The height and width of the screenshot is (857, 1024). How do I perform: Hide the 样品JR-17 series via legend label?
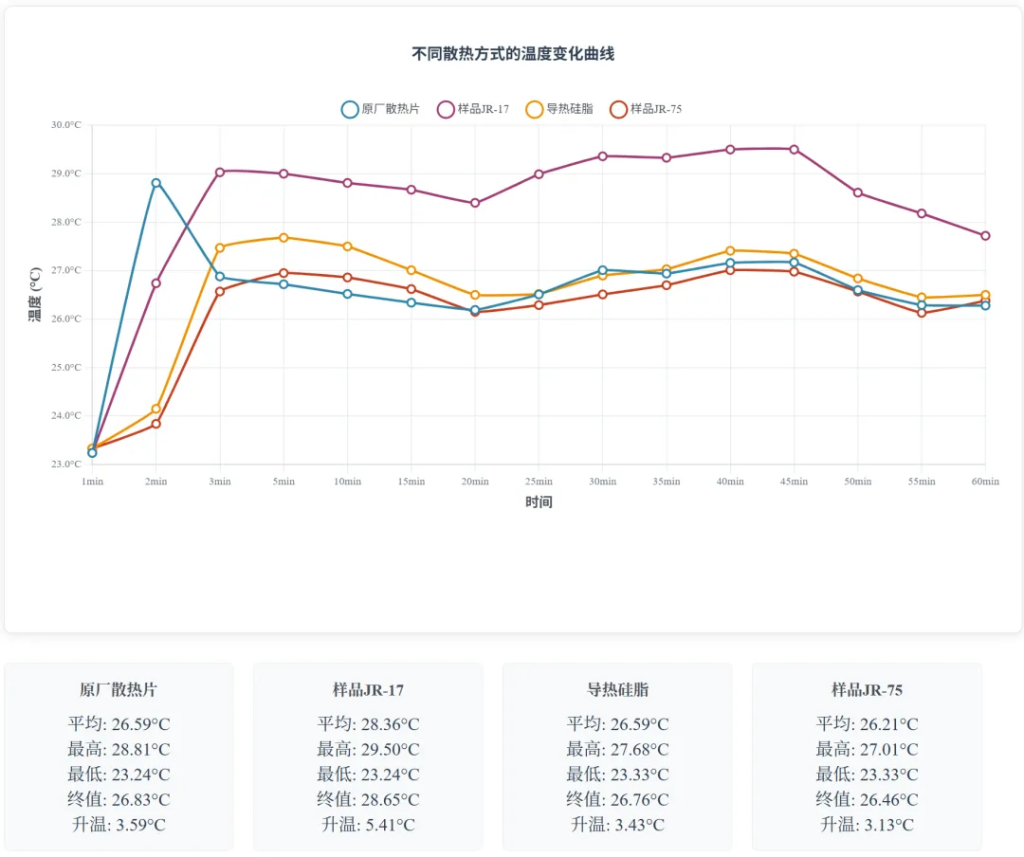click(483, 109)
